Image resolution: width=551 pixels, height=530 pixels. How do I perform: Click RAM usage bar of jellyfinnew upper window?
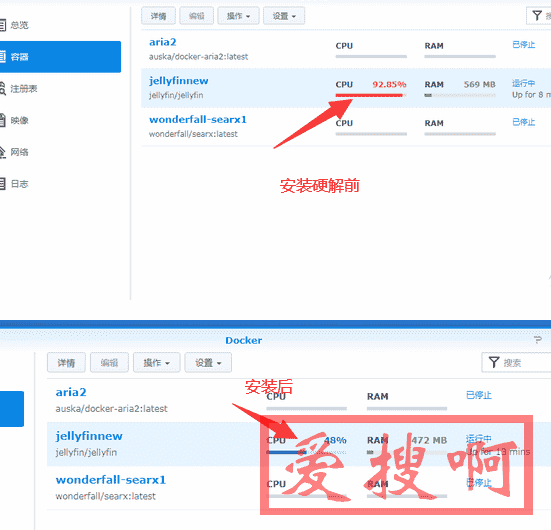point(460,95)
